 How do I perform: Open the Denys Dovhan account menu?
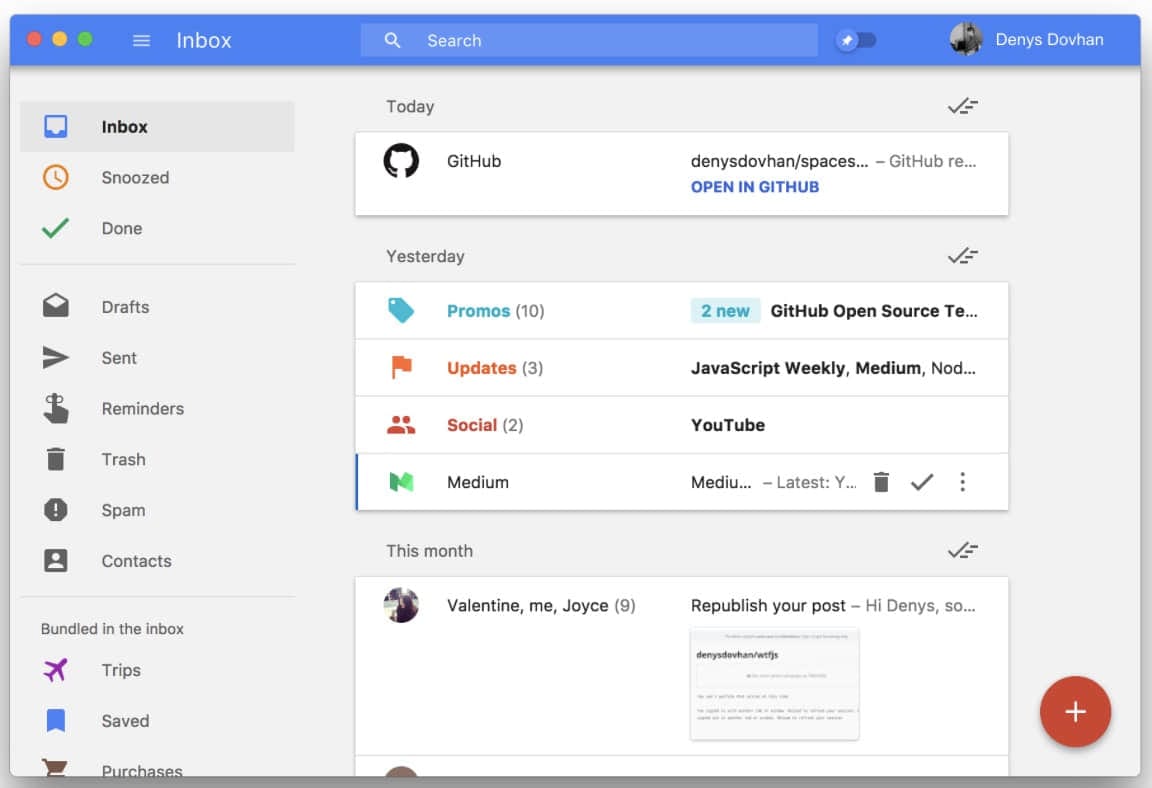point(1027,40)
